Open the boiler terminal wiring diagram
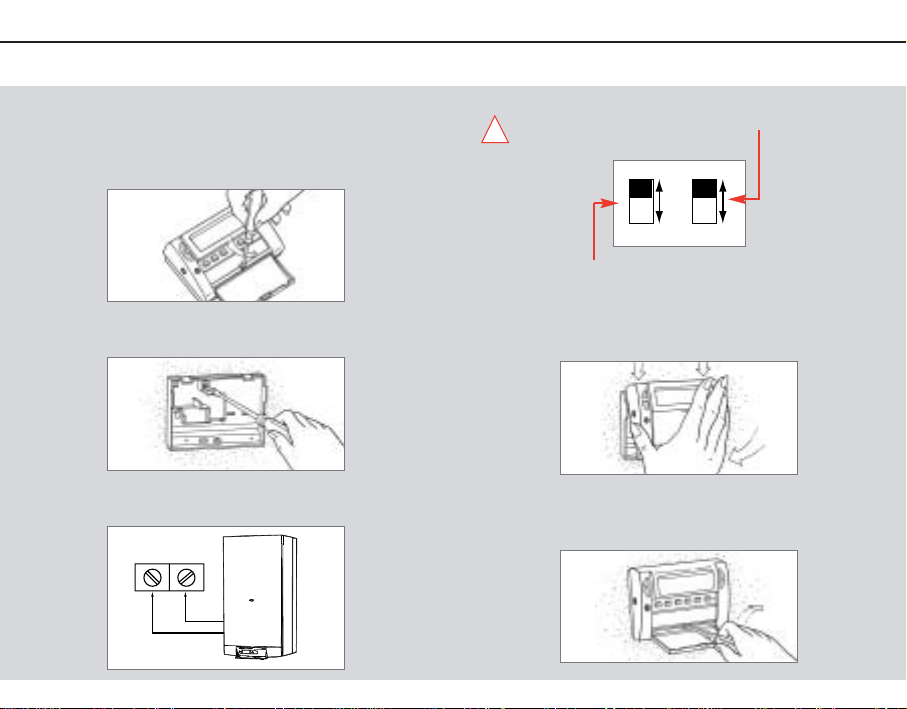This screenshot has width=907, height=709. [x=226, y=597]
